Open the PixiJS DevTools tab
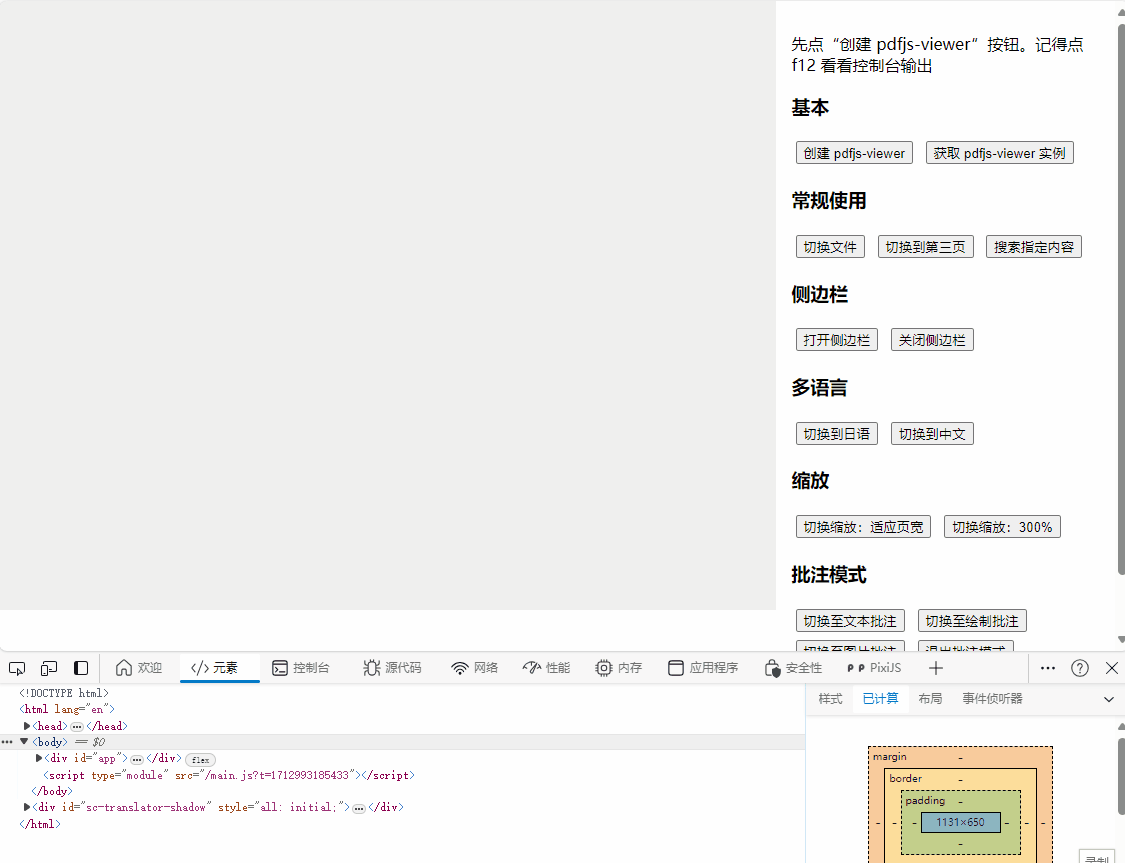This screenshot has width=1125, height=863. tap(874, 668)
